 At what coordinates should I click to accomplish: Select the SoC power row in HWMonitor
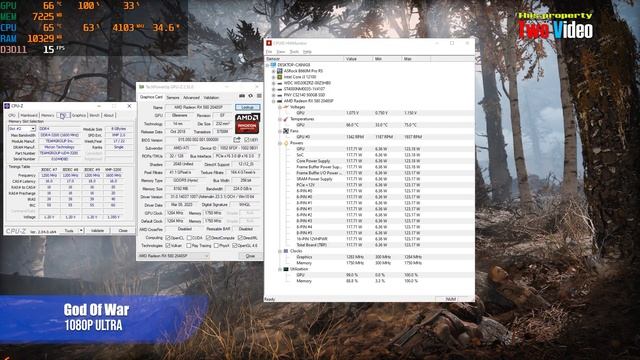[369, 155]
